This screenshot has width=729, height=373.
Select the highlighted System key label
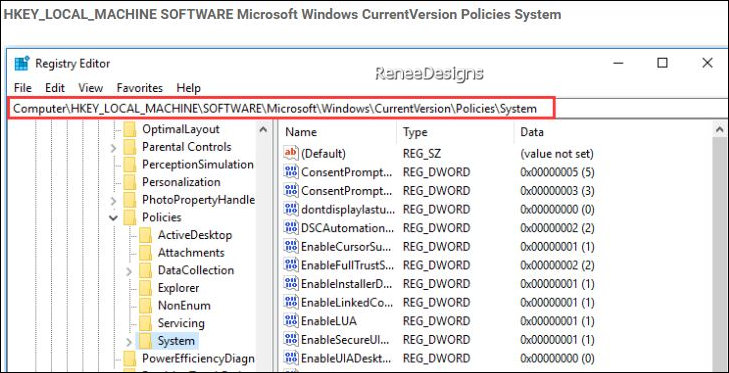176,341
